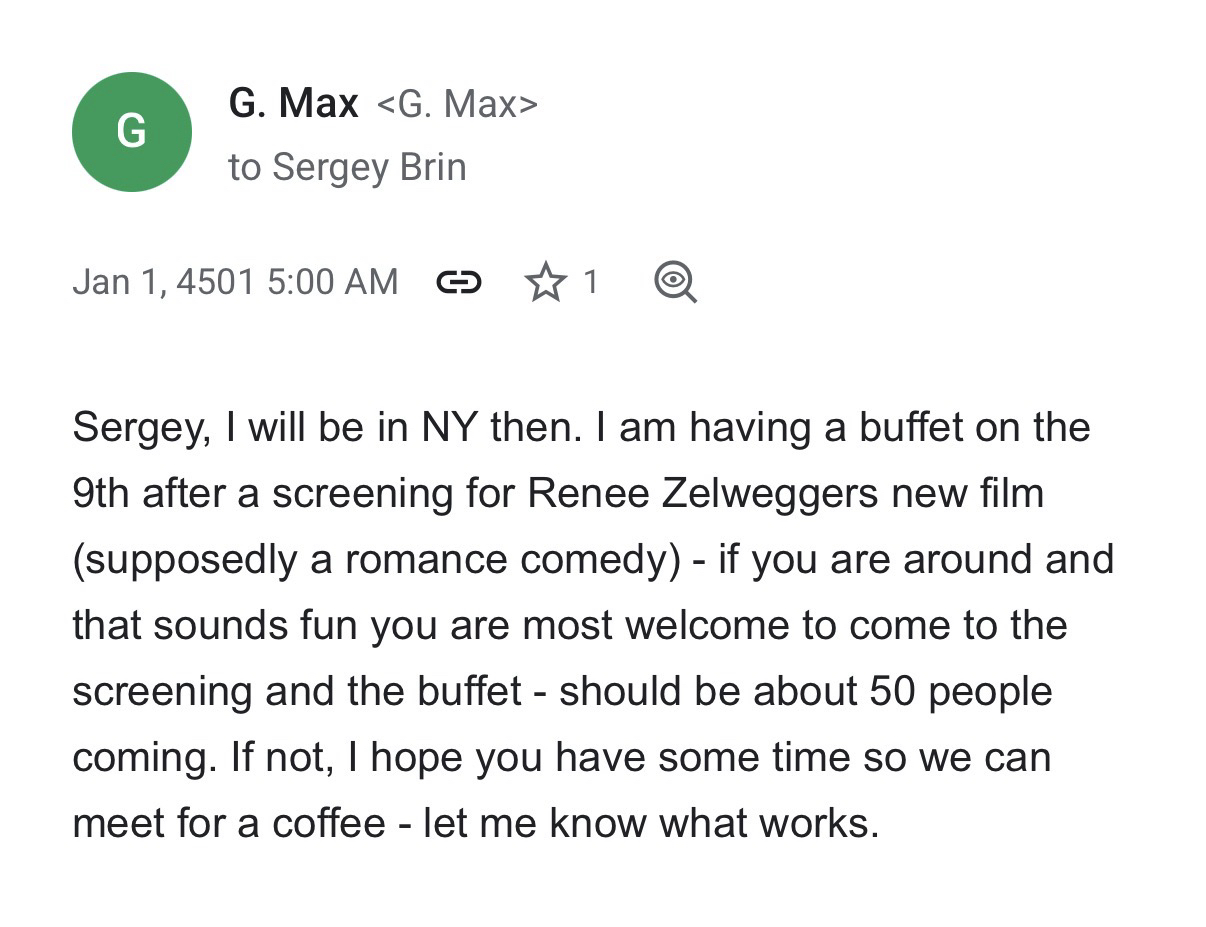
Task: Open the magnifier eye inspect icon
Action: point(675,283)
